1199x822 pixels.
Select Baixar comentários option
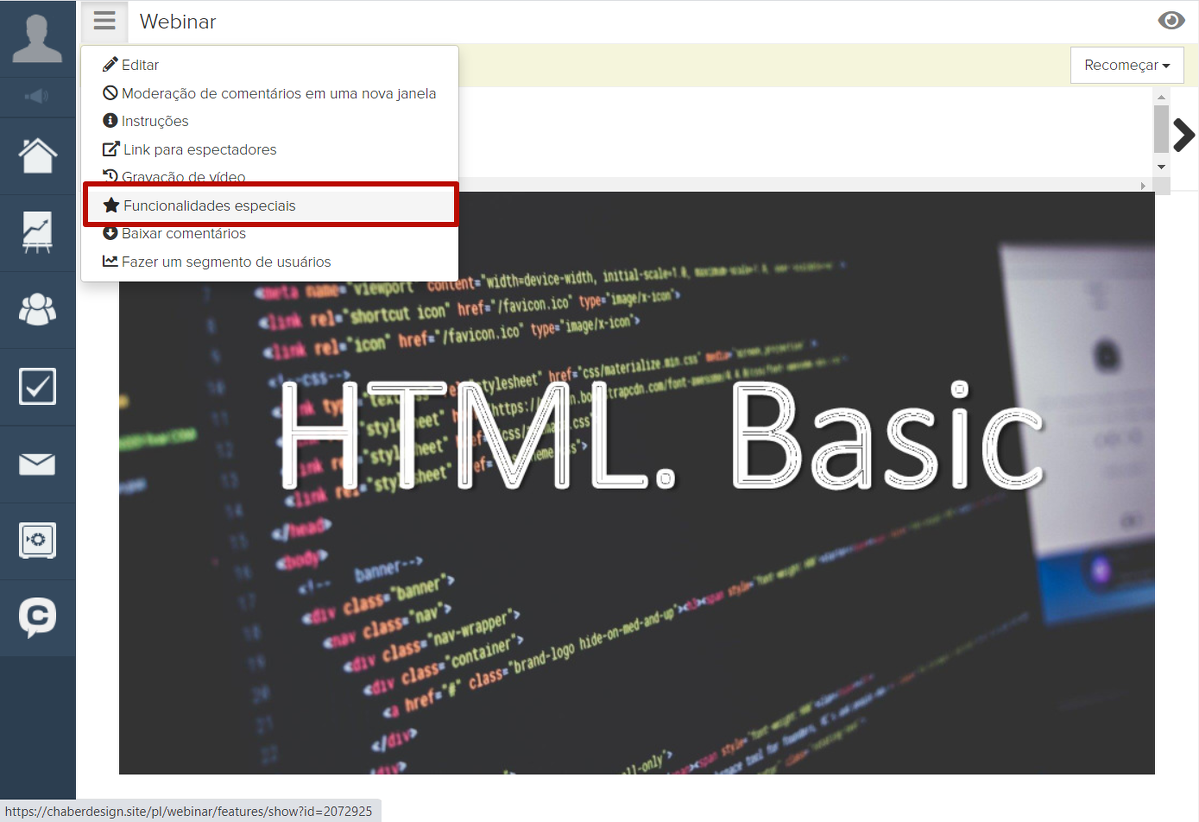(183, 233)
